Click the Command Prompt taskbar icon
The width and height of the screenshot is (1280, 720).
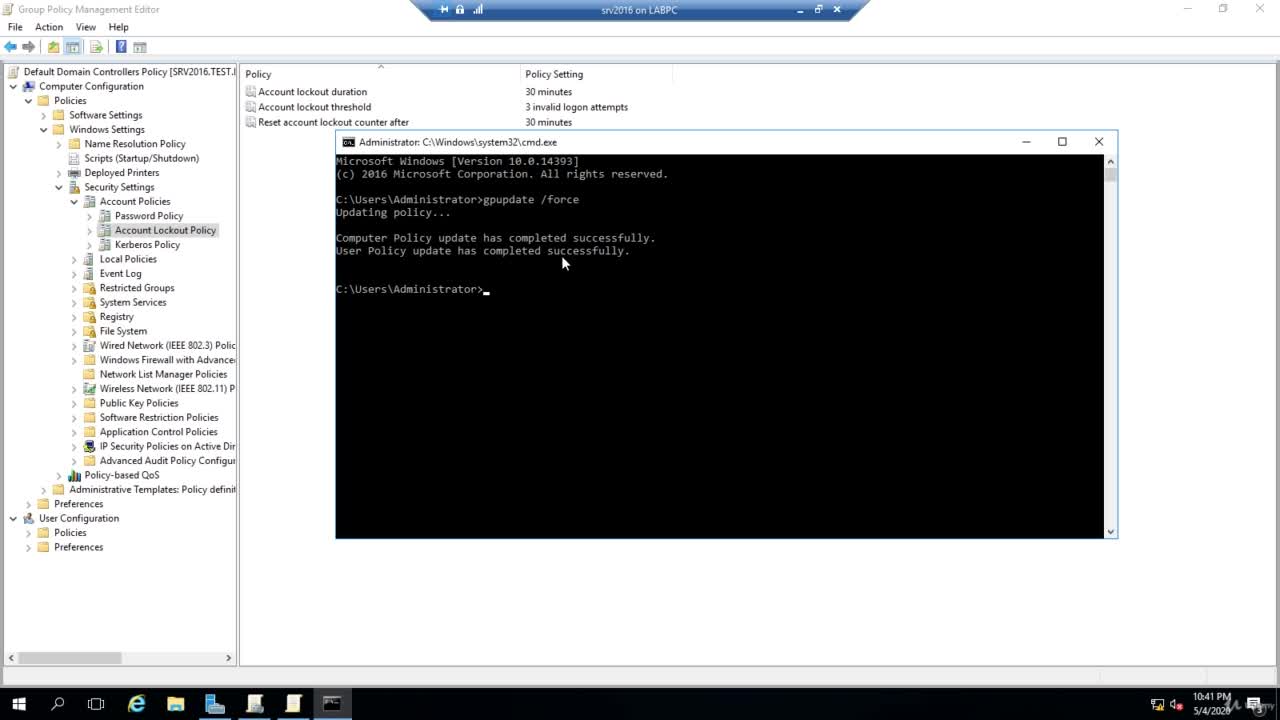point(331,704)
